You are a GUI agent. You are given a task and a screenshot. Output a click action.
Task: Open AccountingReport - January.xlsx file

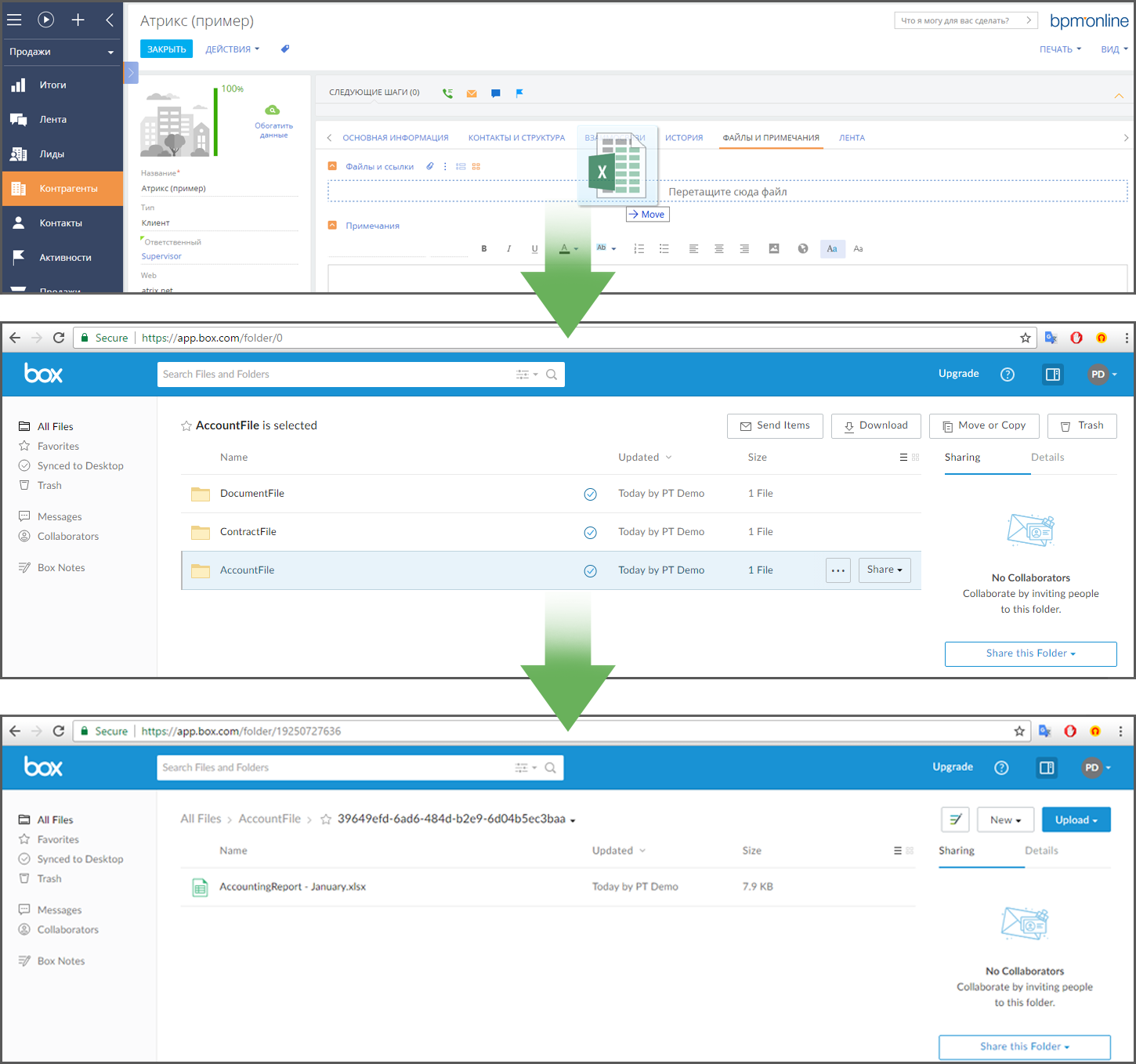(x=292, y=887)
